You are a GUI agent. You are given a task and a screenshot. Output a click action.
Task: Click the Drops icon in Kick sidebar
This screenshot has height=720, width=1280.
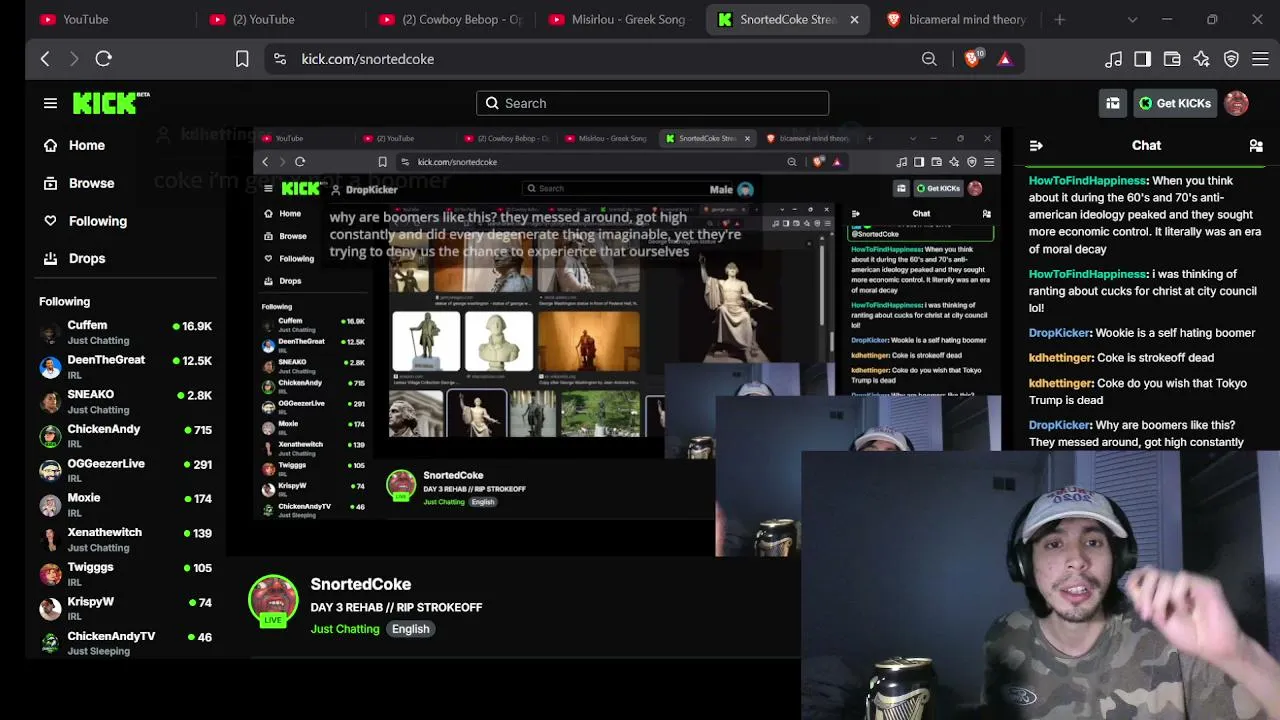click(50, 258)
